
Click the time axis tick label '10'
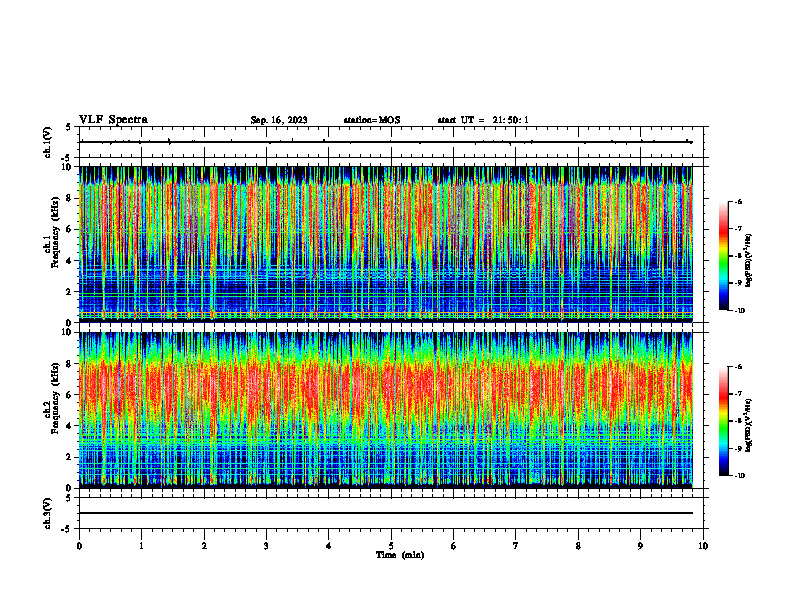click(703, 546)
